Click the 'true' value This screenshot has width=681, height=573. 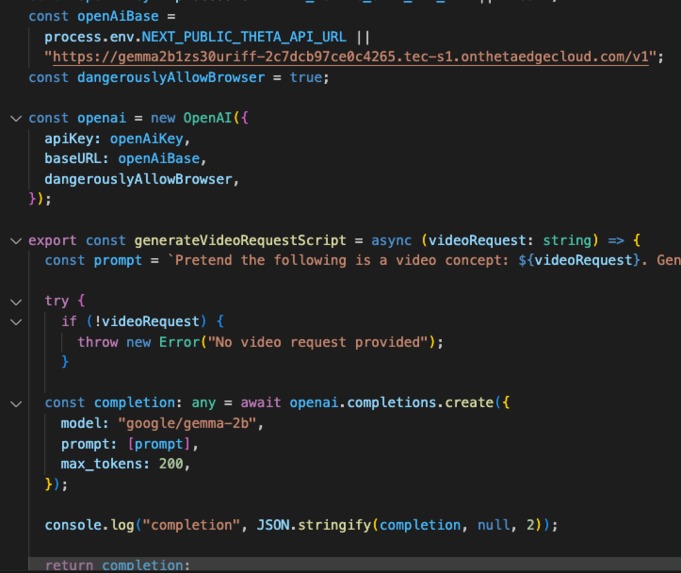pos(306,78)
